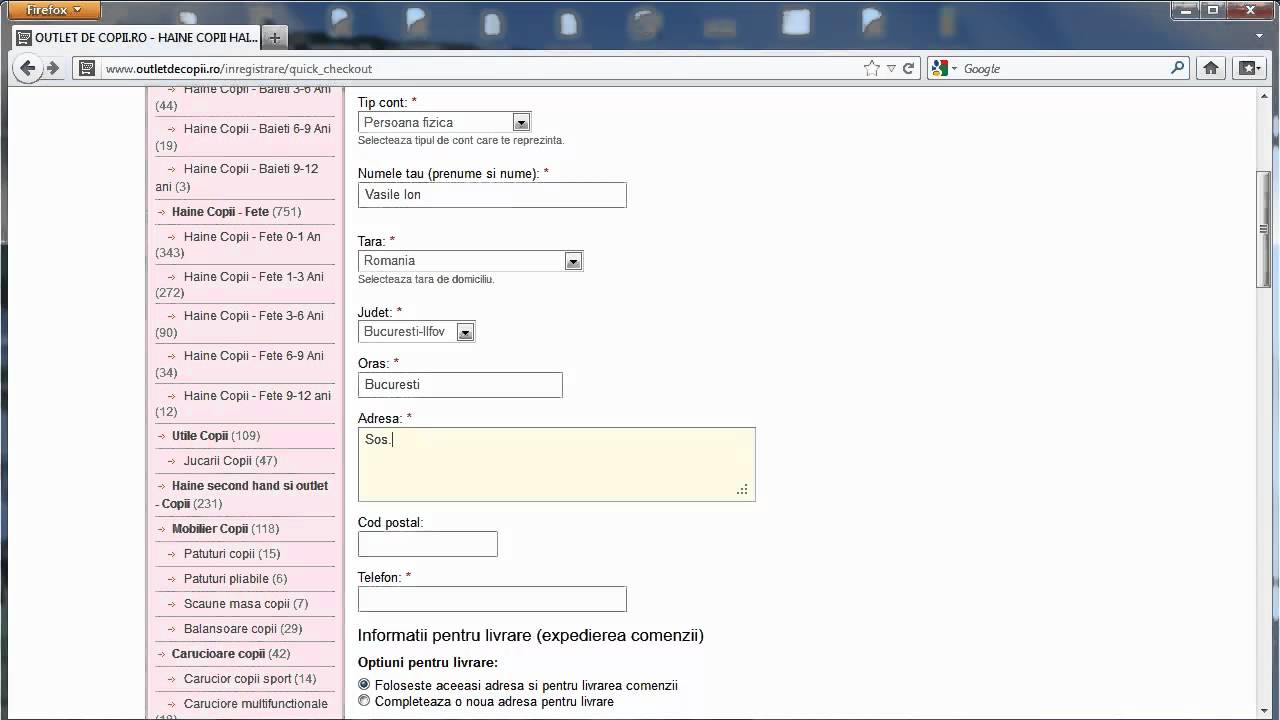Open a new tab with plus button
Screen dimensions: 1280x720
click(x=274, y=38)
